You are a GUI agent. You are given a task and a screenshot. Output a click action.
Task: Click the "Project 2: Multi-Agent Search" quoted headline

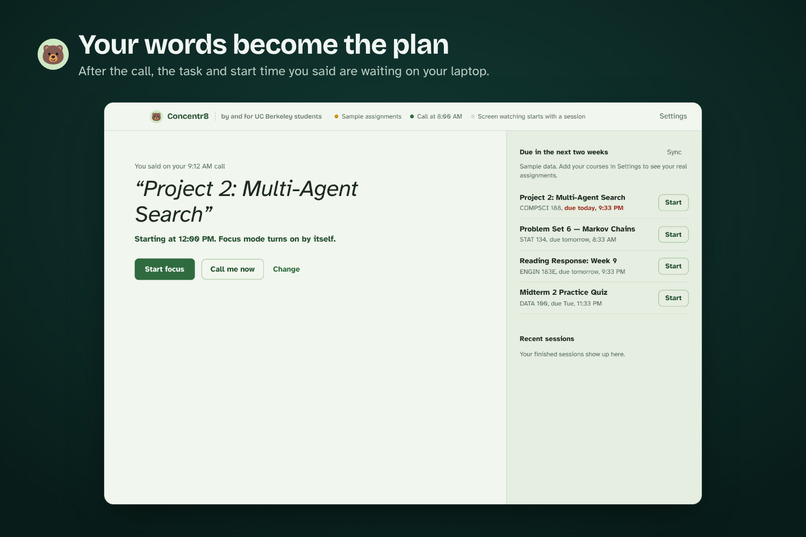pos(246,201)
